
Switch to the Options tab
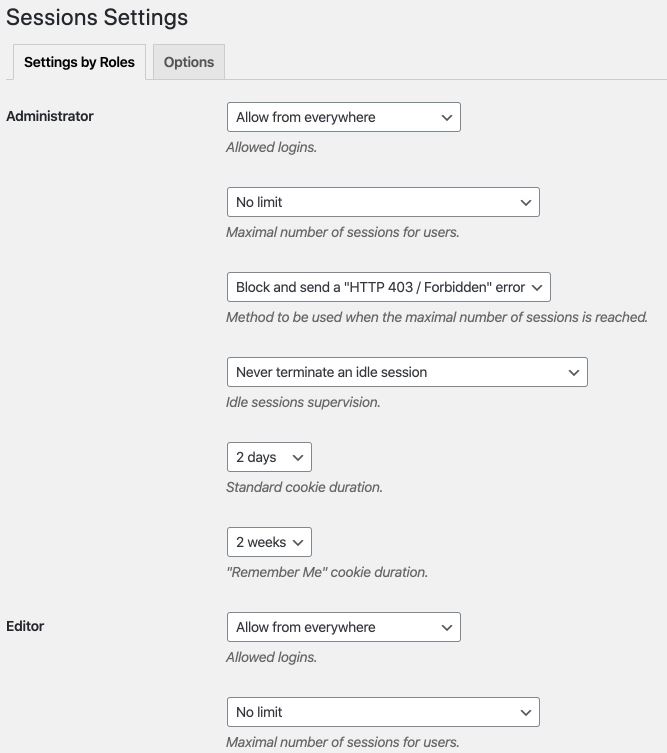coord(189,62)
